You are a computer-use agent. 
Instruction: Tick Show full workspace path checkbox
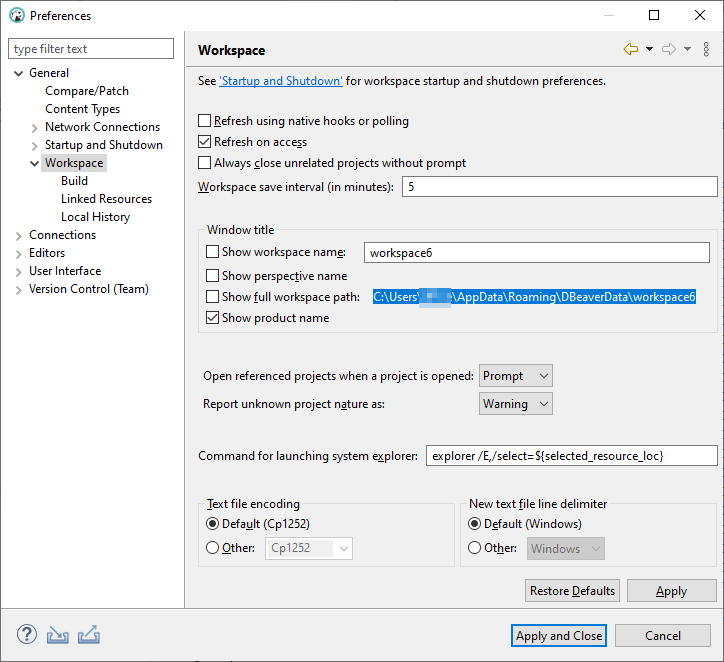(x=212, y=296)
